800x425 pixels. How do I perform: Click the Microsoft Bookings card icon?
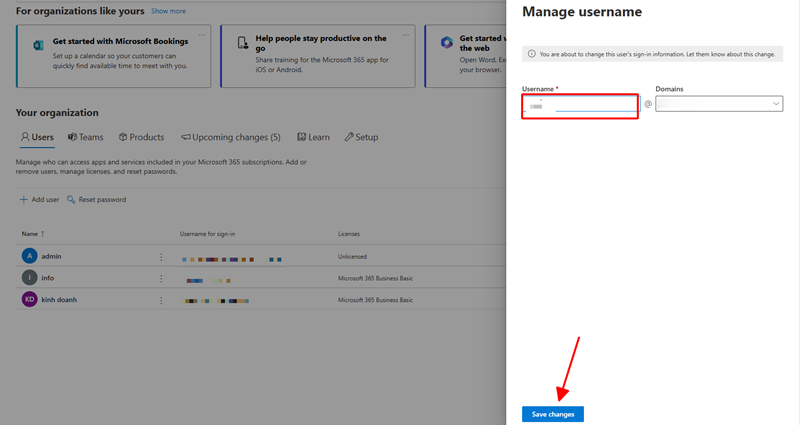point(38,45)
